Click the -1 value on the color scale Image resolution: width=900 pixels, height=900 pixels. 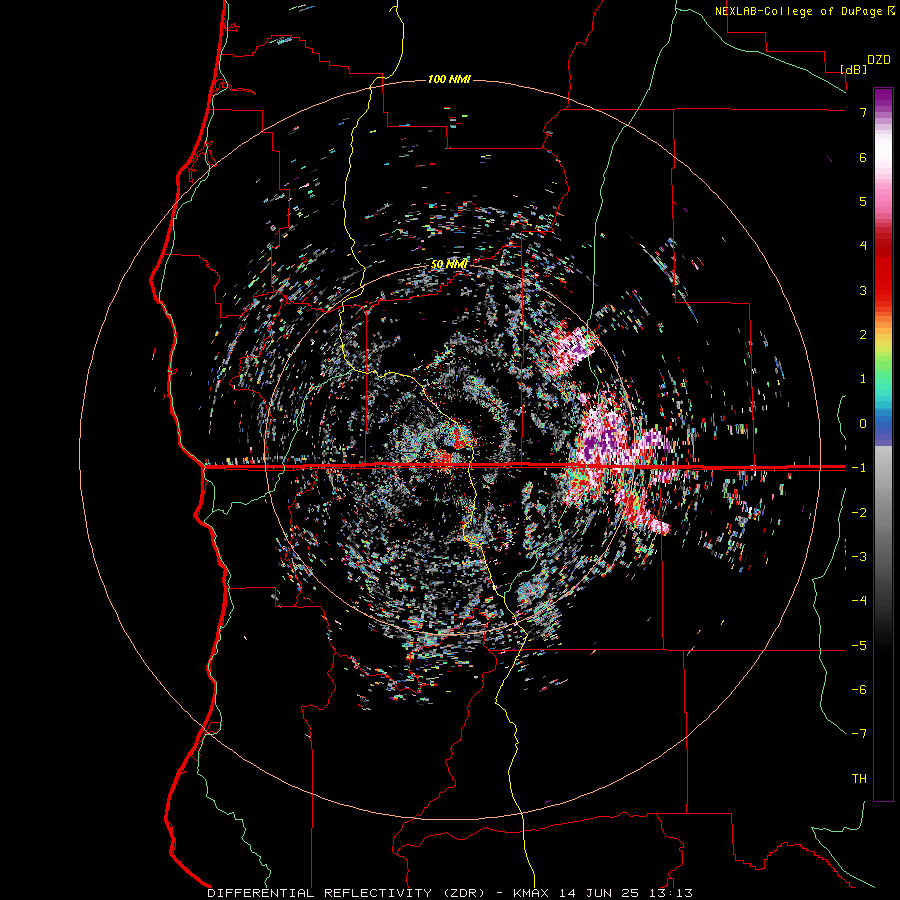point(859,468)
